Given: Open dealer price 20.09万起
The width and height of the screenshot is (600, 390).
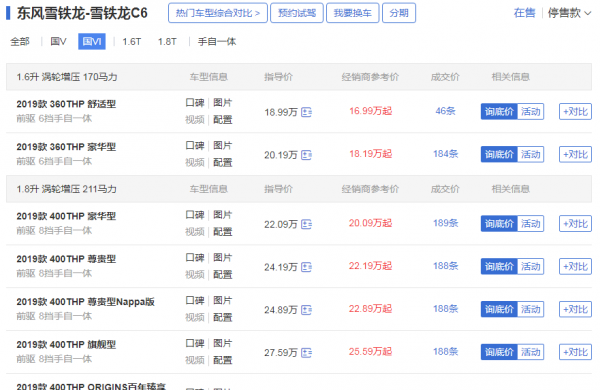Looking at the screenshot, I should point(370,223).
